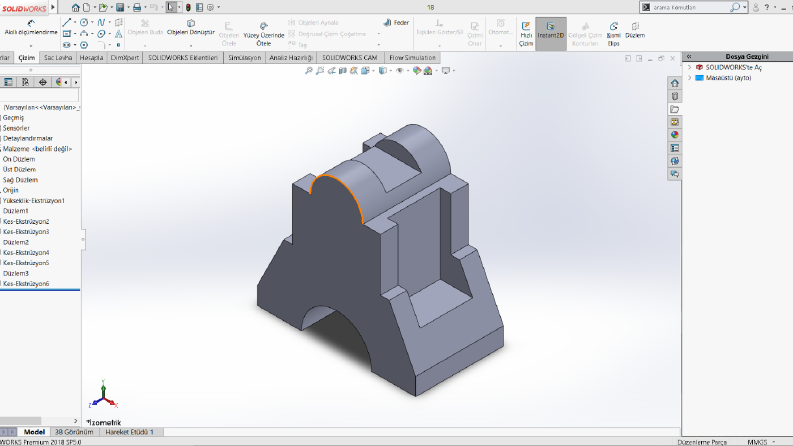This screenshot has height=446, width=793.
Task: Open ConfigurationManager crosshair tab icon
Action: 42,82
